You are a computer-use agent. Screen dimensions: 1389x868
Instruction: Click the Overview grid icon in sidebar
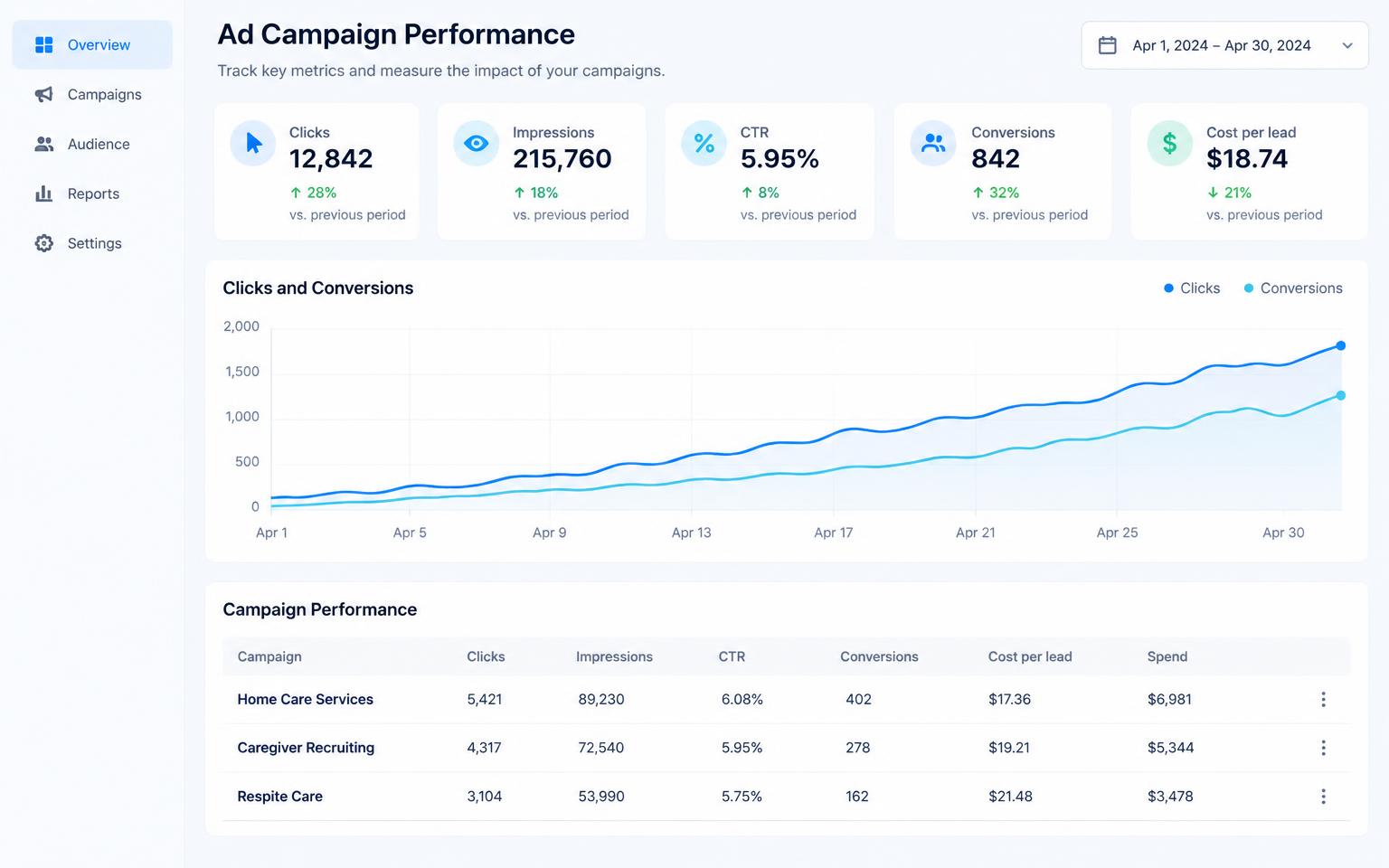[43, 45]
